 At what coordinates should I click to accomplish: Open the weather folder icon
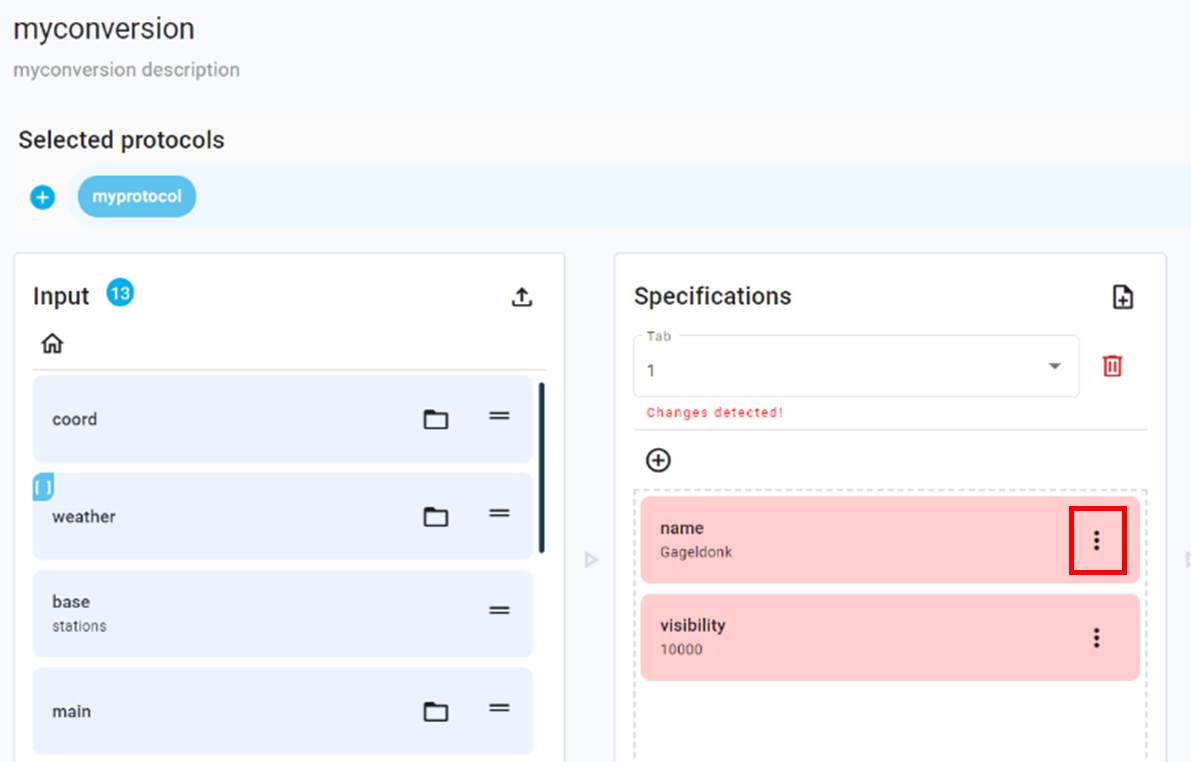tap(435, 517)
